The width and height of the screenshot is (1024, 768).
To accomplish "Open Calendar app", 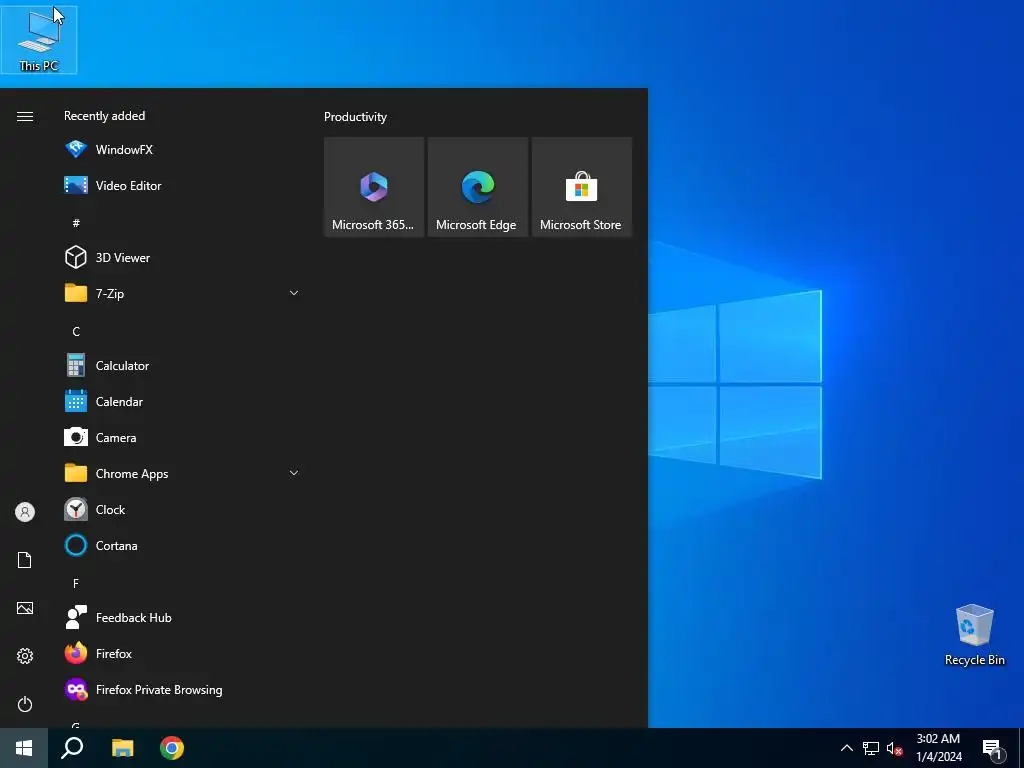I will pyautogui.click(x=182, y=402).
